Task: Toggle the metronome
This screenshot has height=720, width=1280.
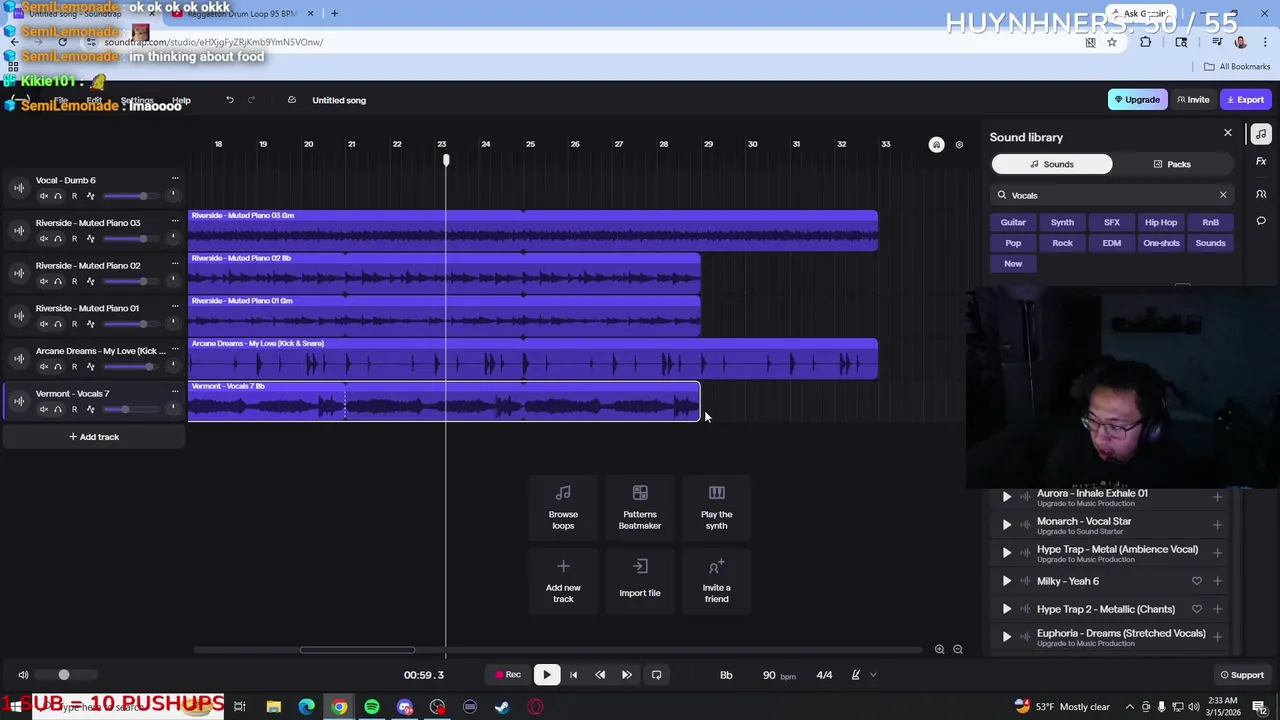Action: 856,675
